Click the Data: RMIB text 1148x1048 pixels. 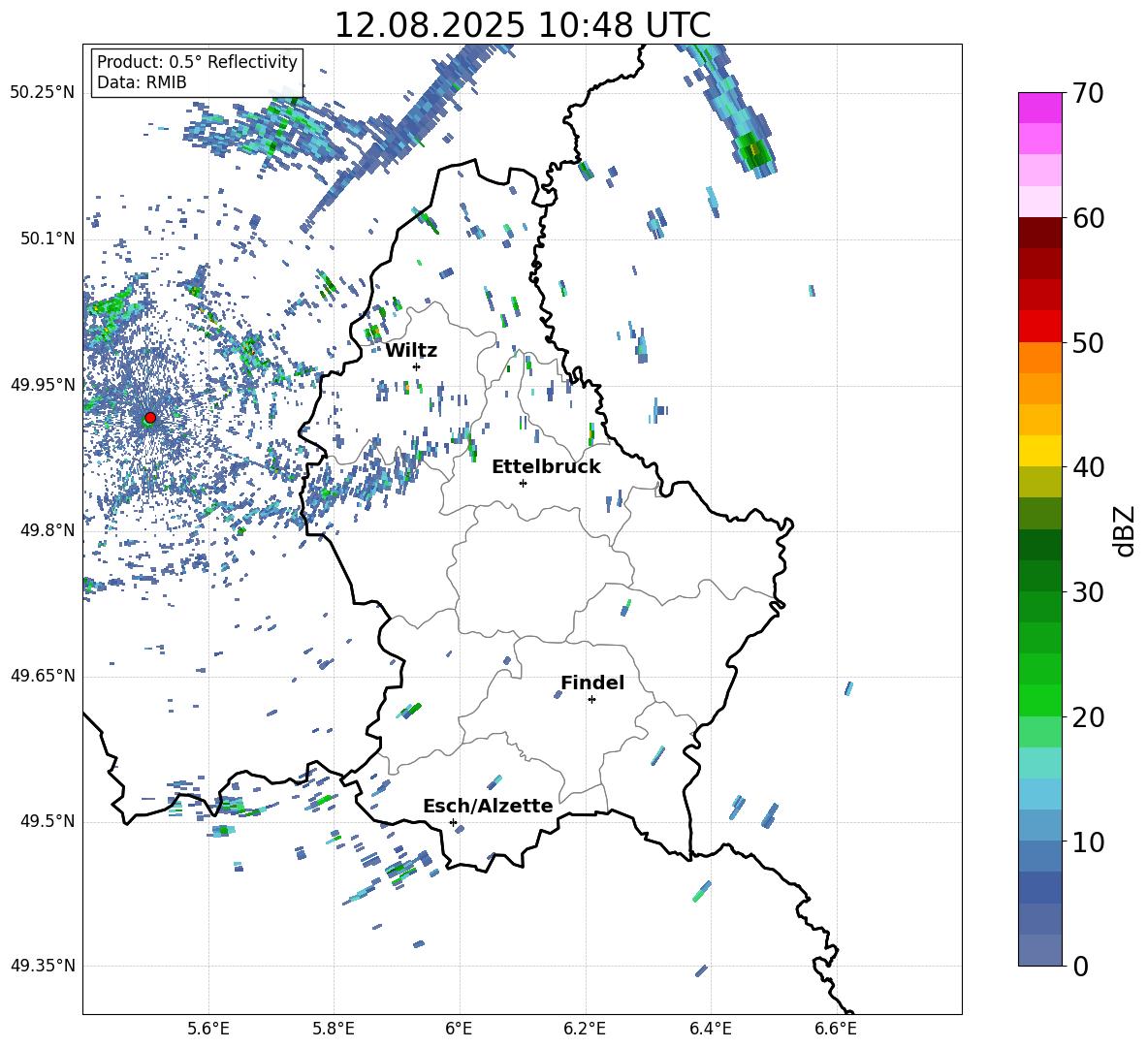pos(142,82)
